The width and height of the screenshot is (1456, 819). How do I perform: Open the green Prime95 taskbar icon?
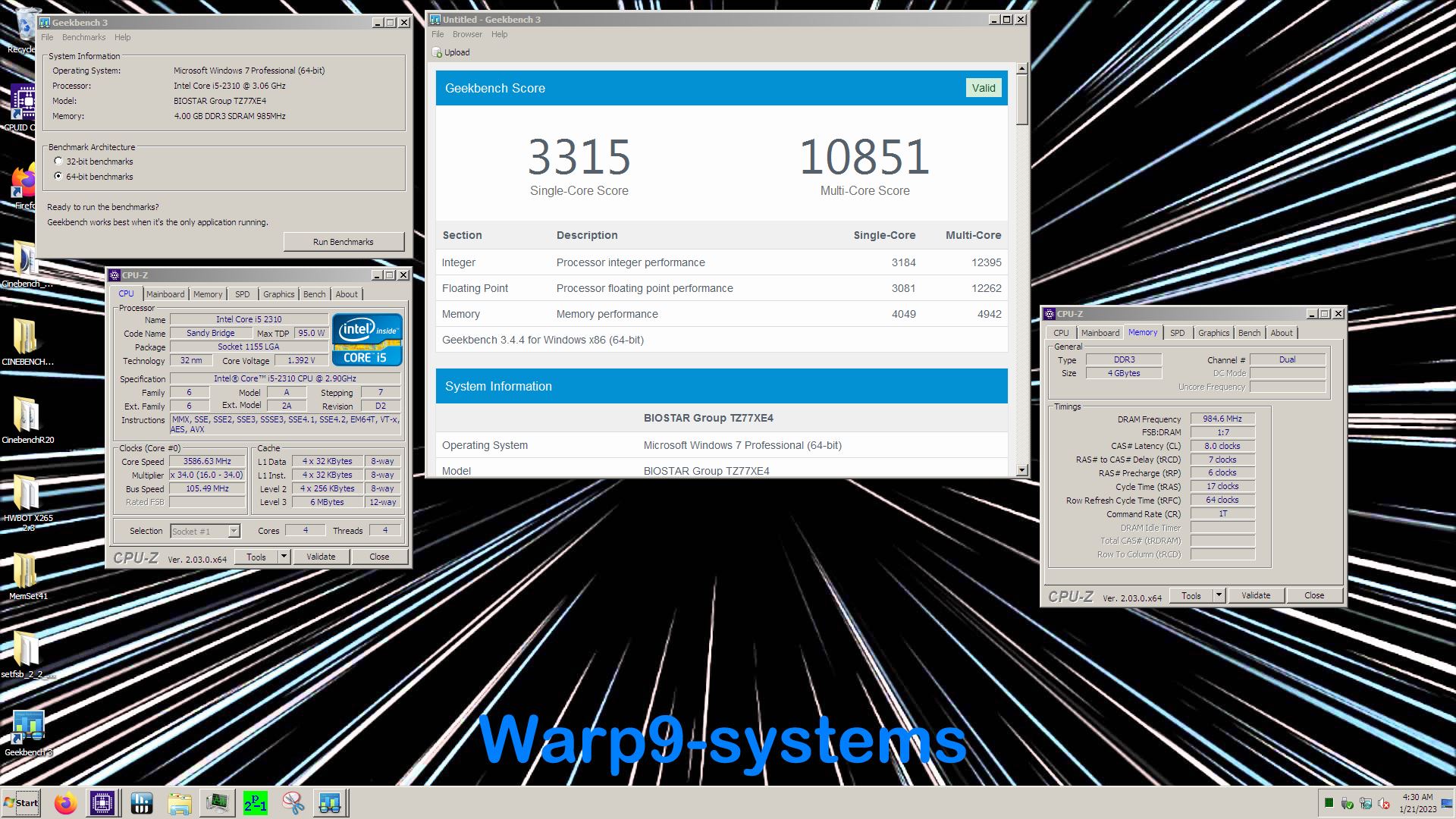pos(255,803)
